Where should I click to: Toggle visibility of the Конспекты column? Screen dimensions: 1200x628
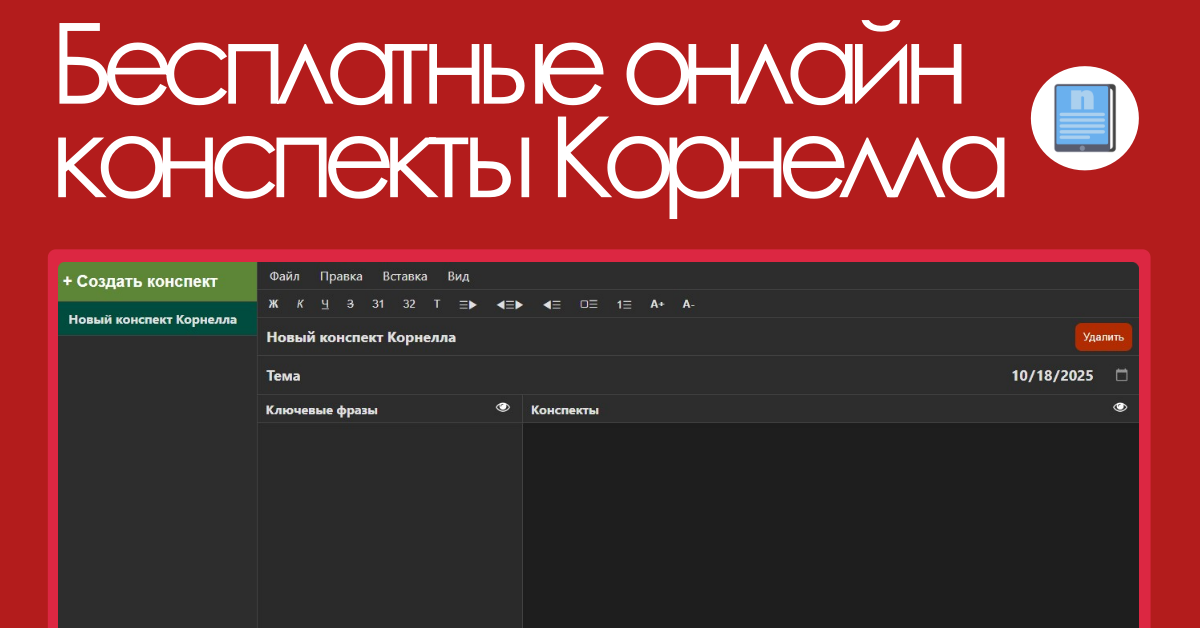click(1120, 408)
